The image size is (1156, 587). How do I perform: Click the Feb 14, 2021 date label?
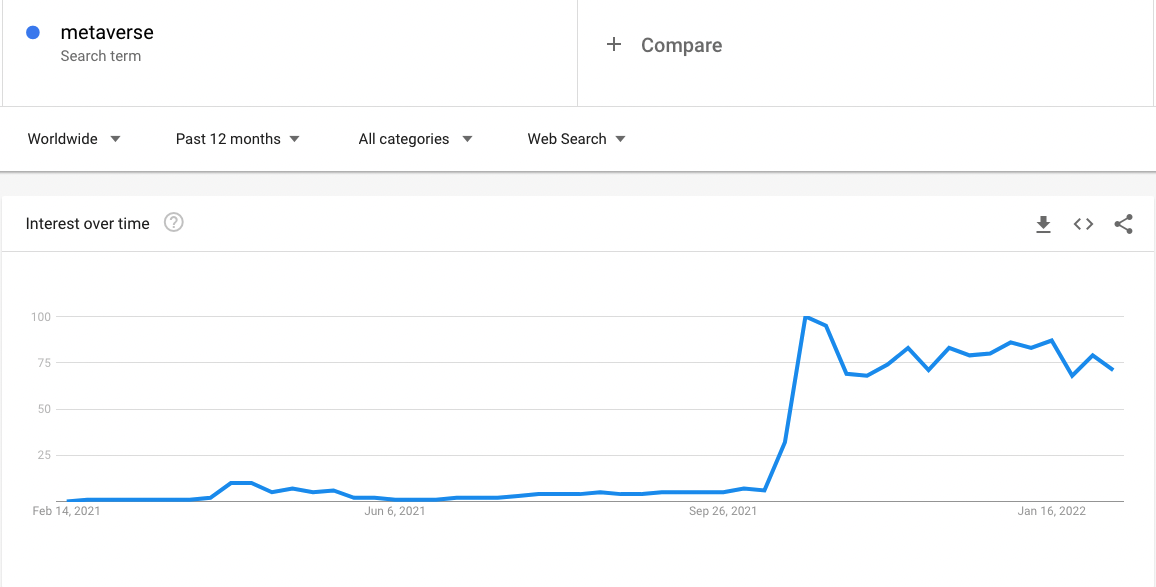(x=66, y=511)
